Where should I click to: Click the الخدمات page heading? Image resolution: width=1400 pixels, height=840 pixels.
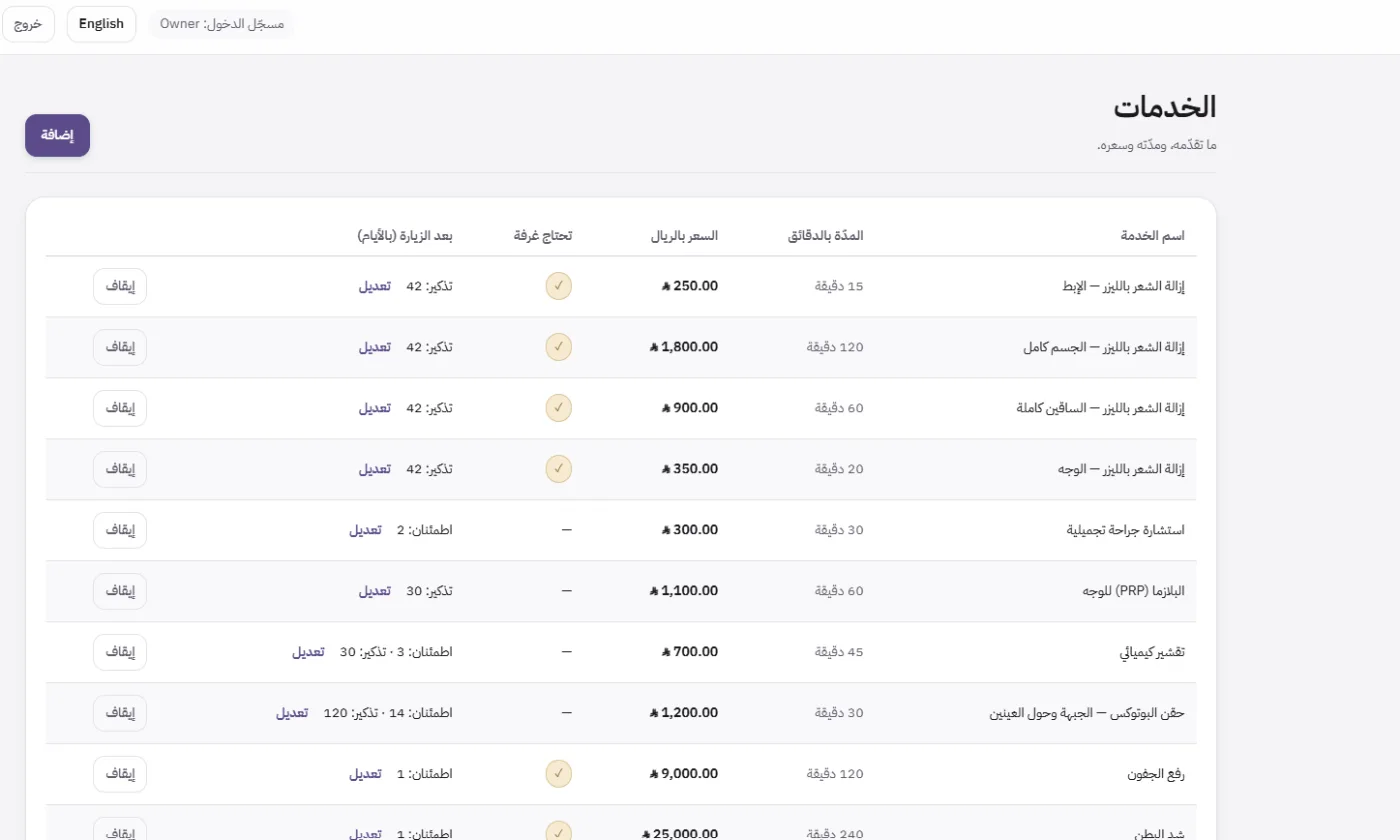(1166, 107)
